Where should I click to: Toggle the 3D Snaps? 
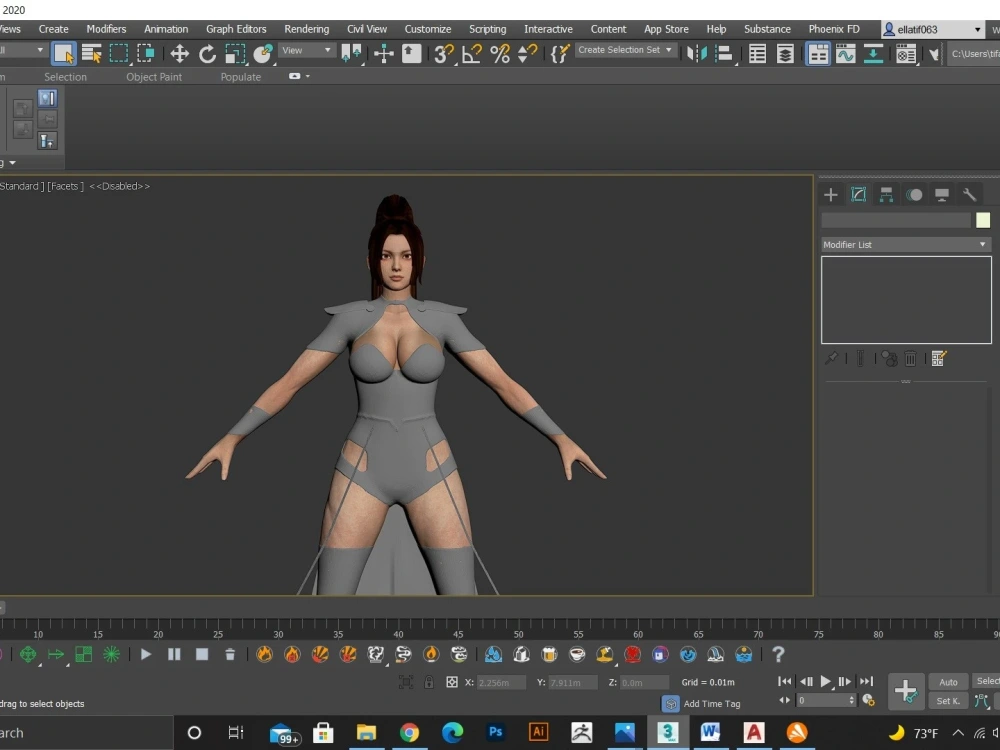[x=443, y=54]
